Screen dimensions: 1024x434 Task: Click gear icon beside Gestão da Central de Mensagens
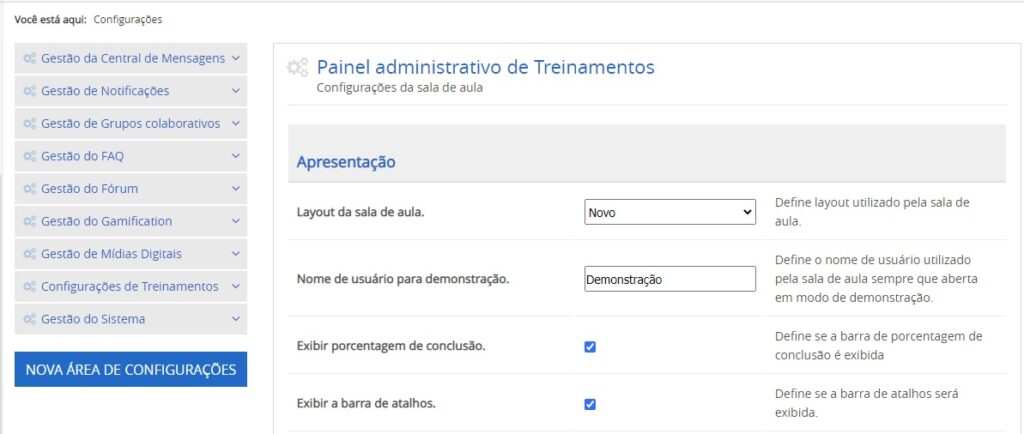[30, 58]
